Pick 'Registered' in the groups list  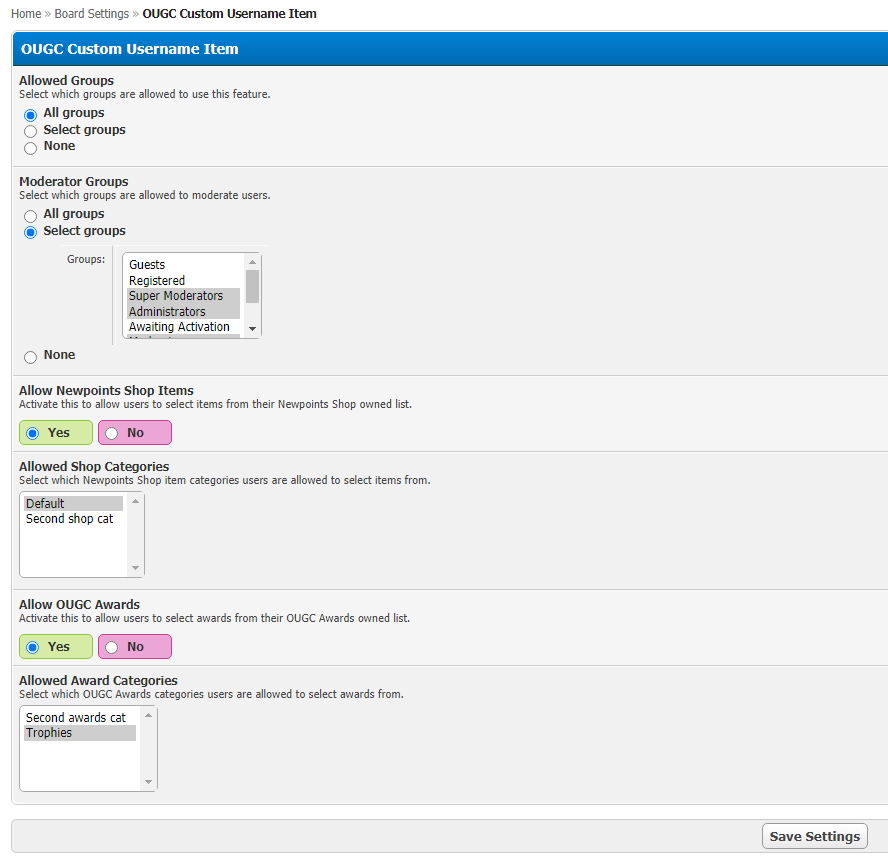[157, 281]
